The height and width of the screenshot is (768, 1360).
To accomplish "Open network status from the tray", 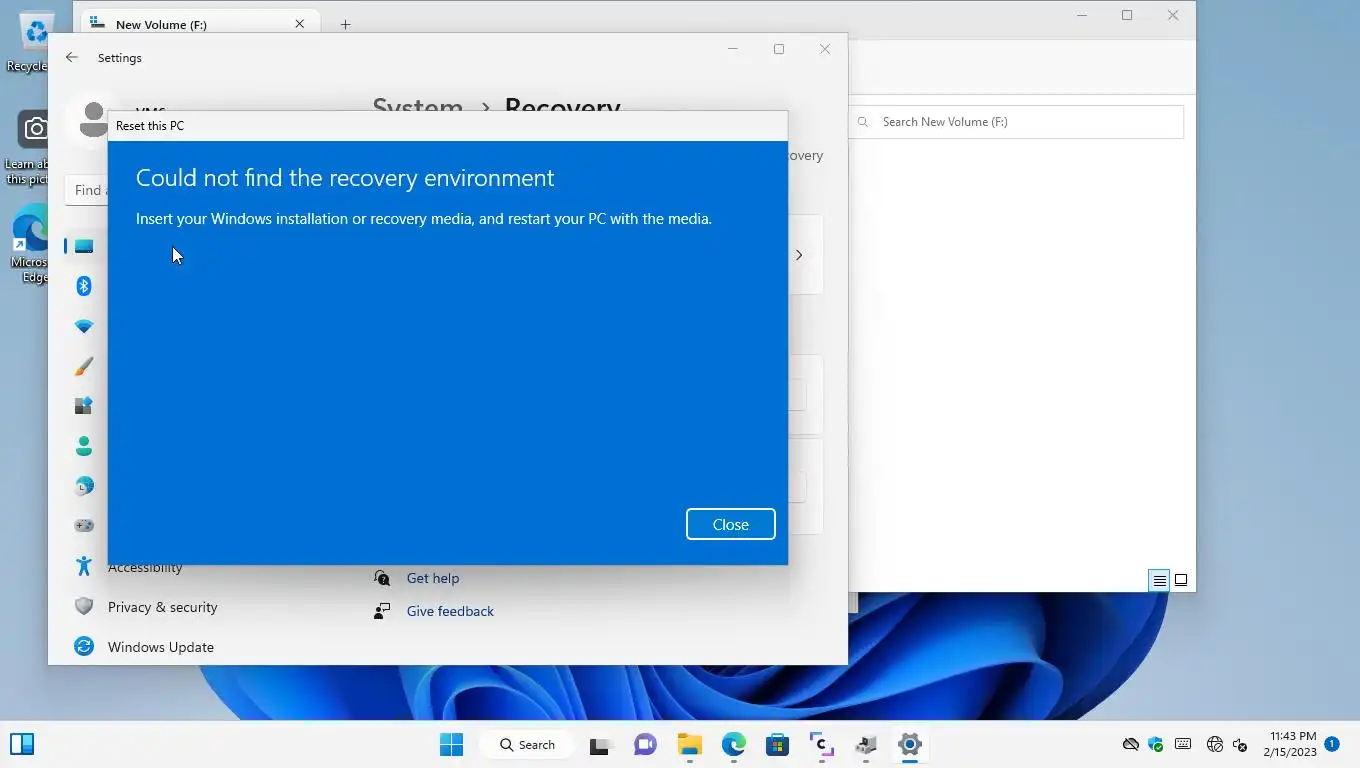I will (1215, 744).
